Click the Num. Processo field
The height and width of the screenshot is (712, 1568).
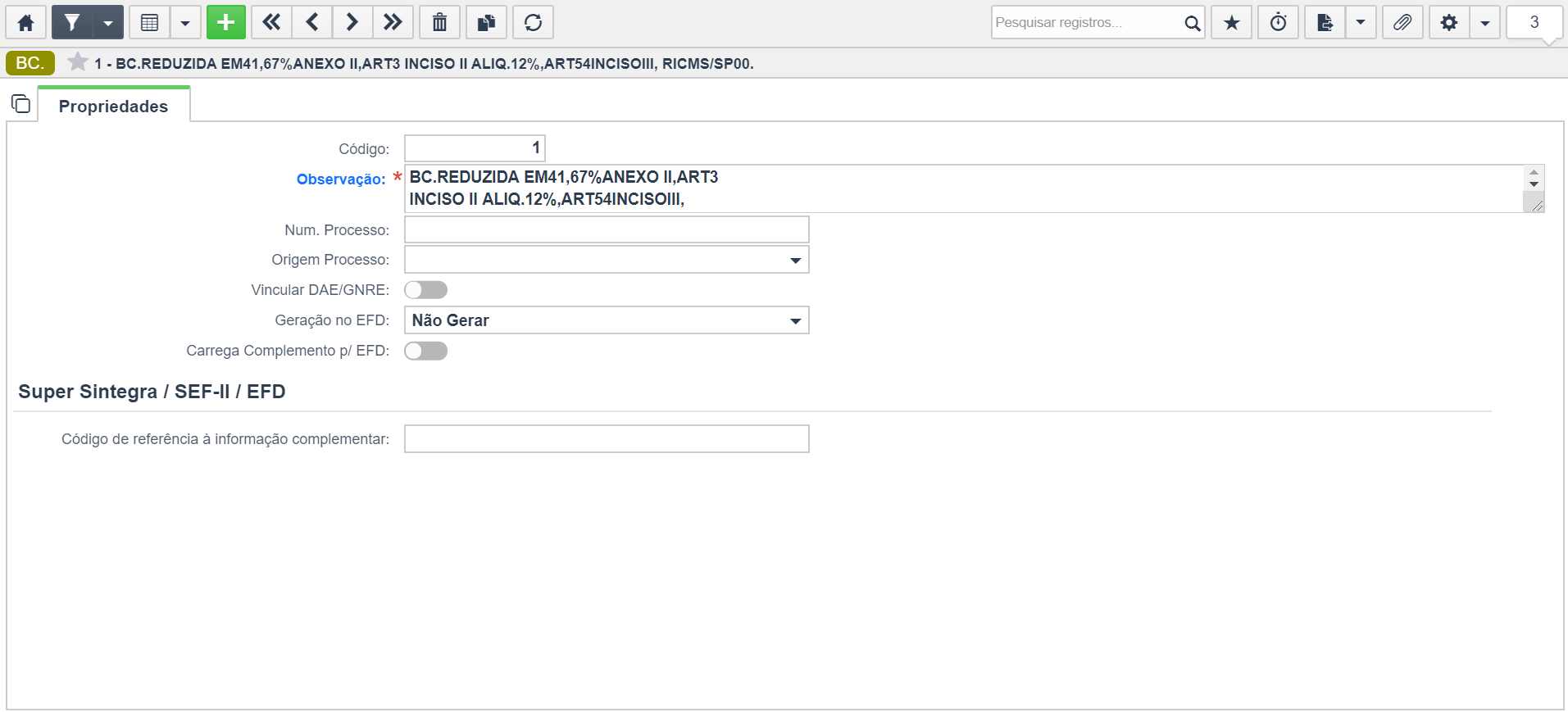point(607,229)
